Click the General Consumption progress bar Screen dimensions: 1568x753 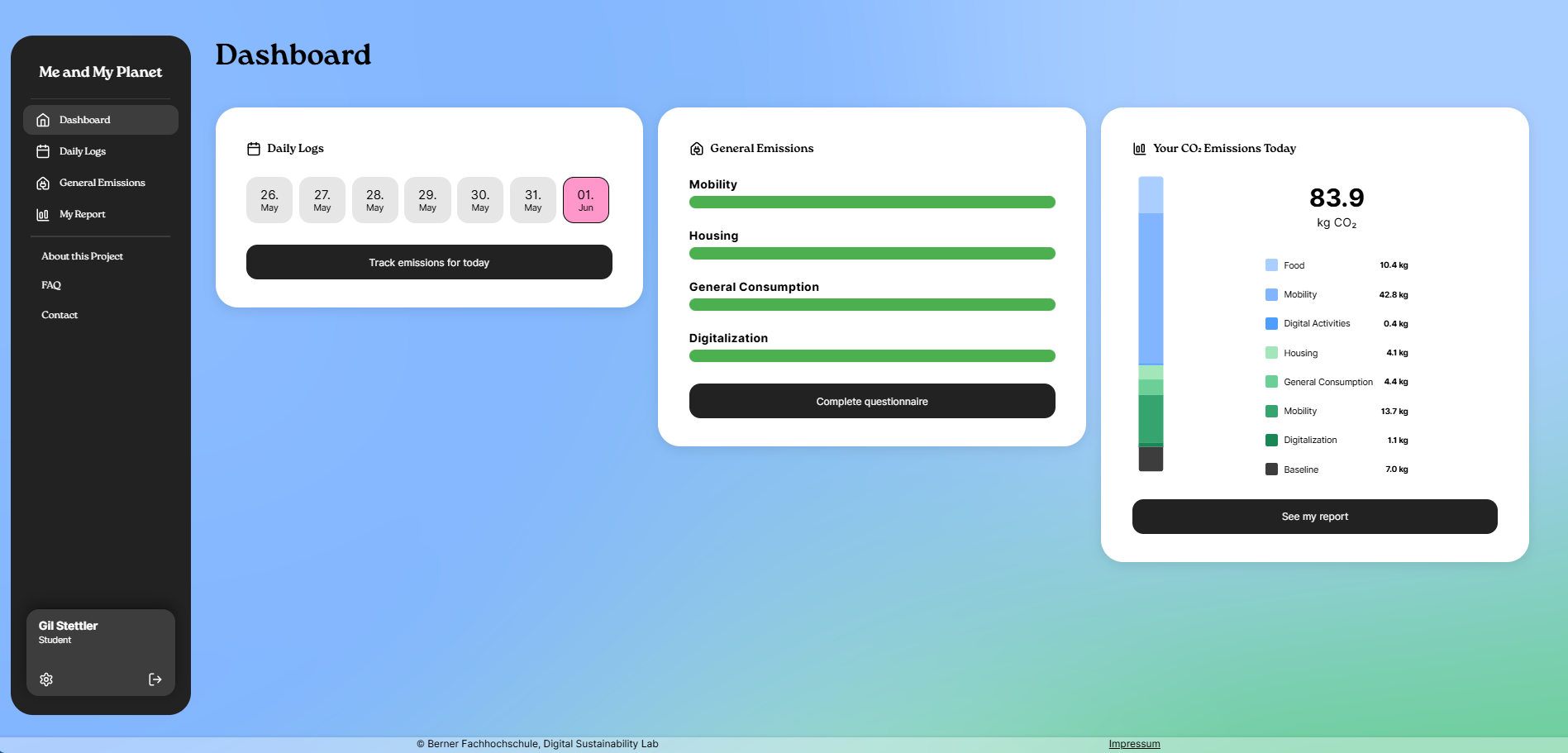tap(872, 305)
